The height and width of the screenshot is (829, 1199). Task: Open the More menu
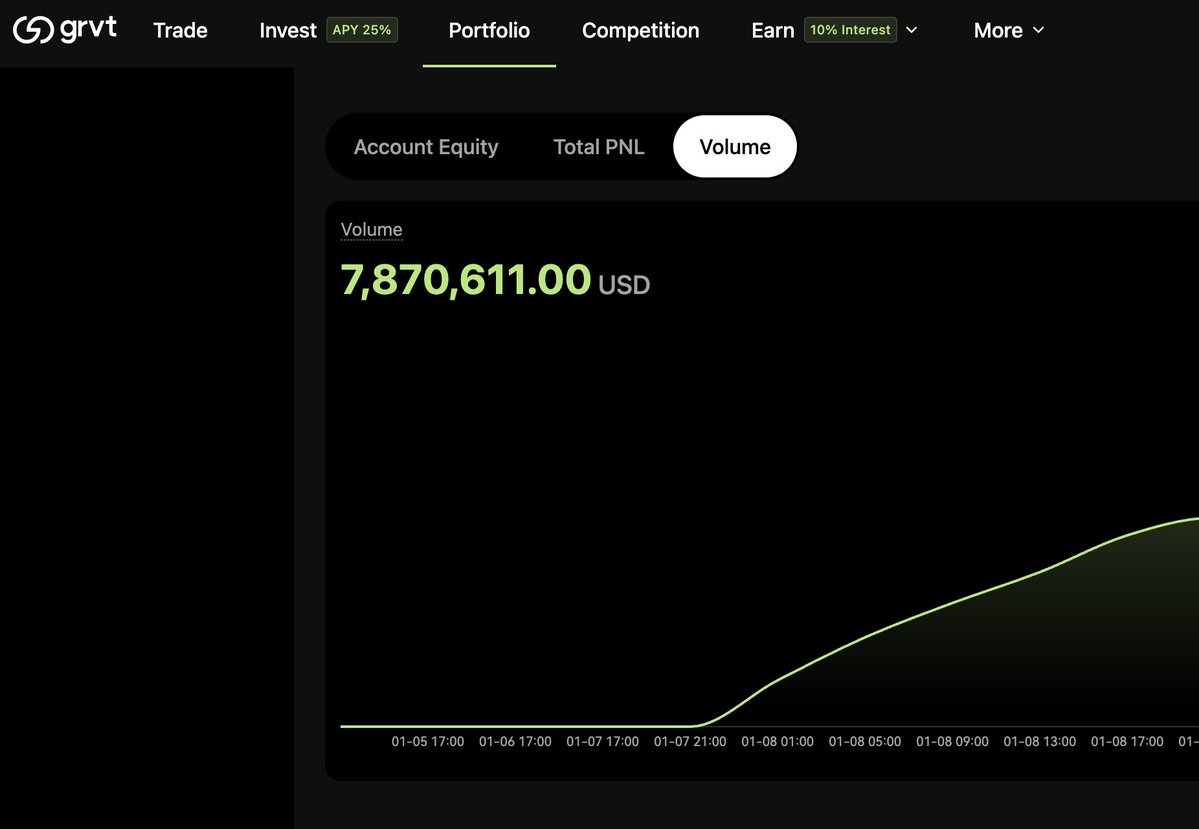pyautogui.click(x=998, y=30)
